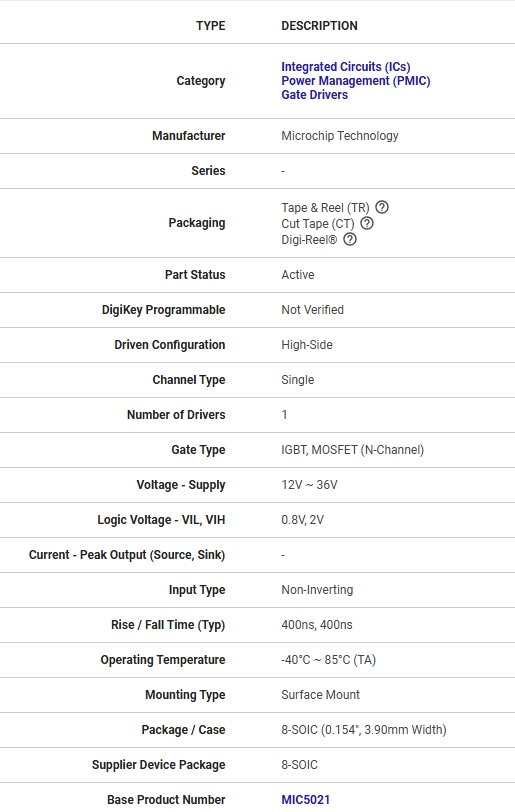Image resolution: width=515 pixels, height=812 pixels.
Task: Click the 12V ~ 36V supply voltage value
Action: 309,485
